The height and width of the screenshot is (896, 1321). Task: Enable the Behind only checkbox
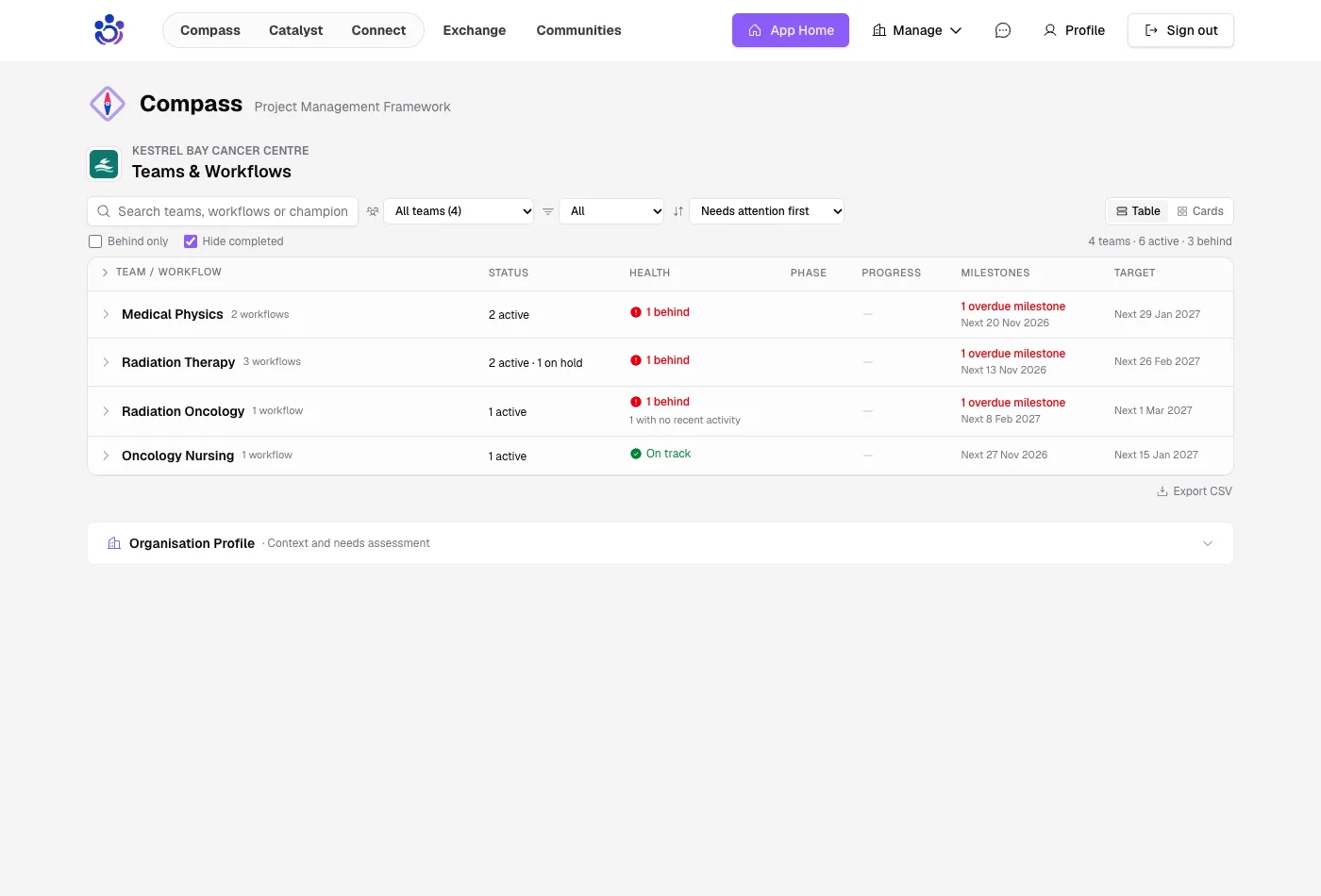(x=95, y=241)
